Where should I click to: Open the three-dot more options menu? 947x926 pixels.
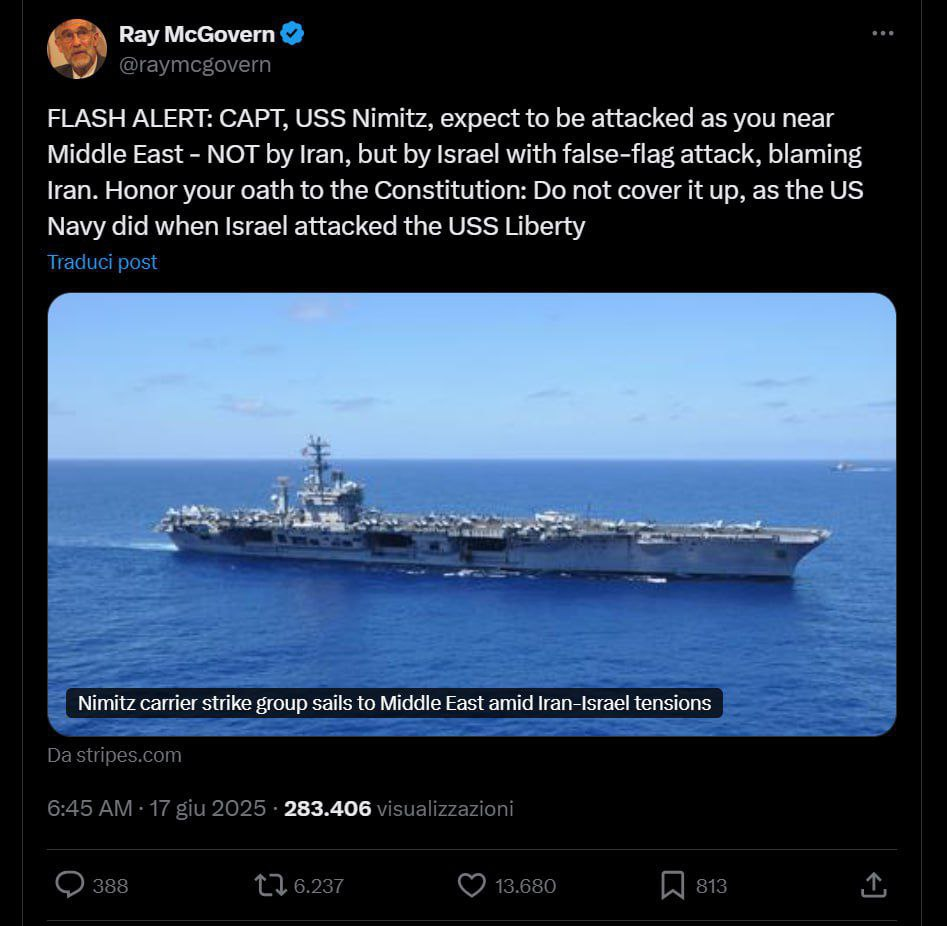(x=882, y=33)
